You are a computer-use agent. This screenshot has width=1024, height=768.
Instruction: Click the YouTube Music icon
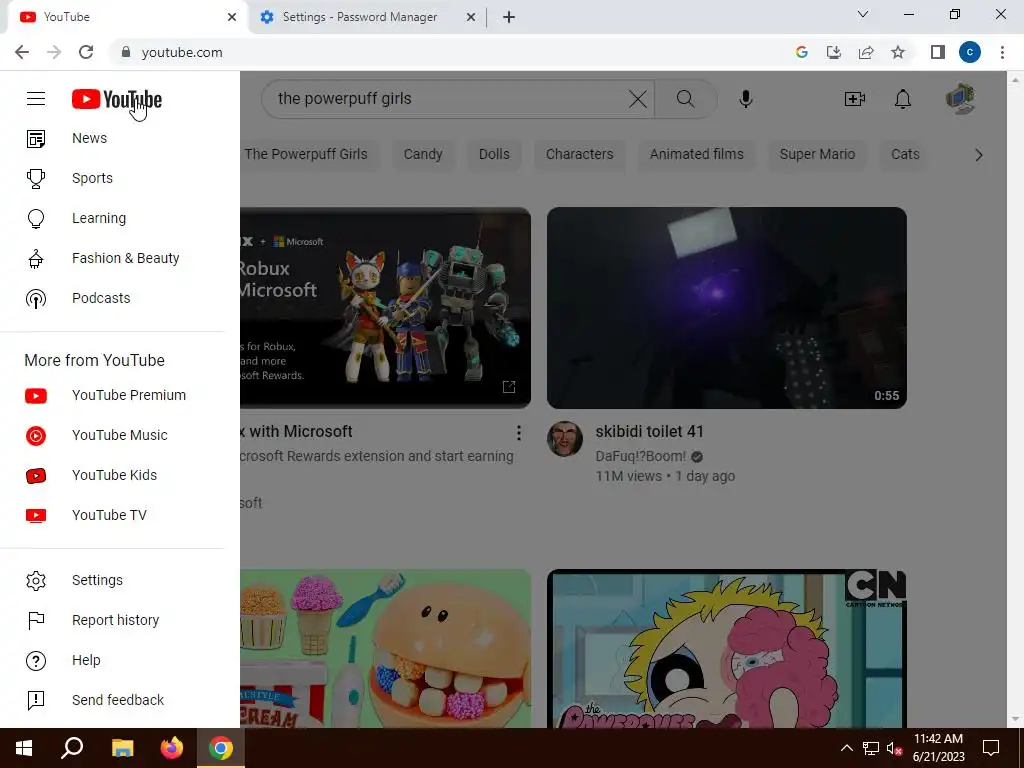[36, 436]
